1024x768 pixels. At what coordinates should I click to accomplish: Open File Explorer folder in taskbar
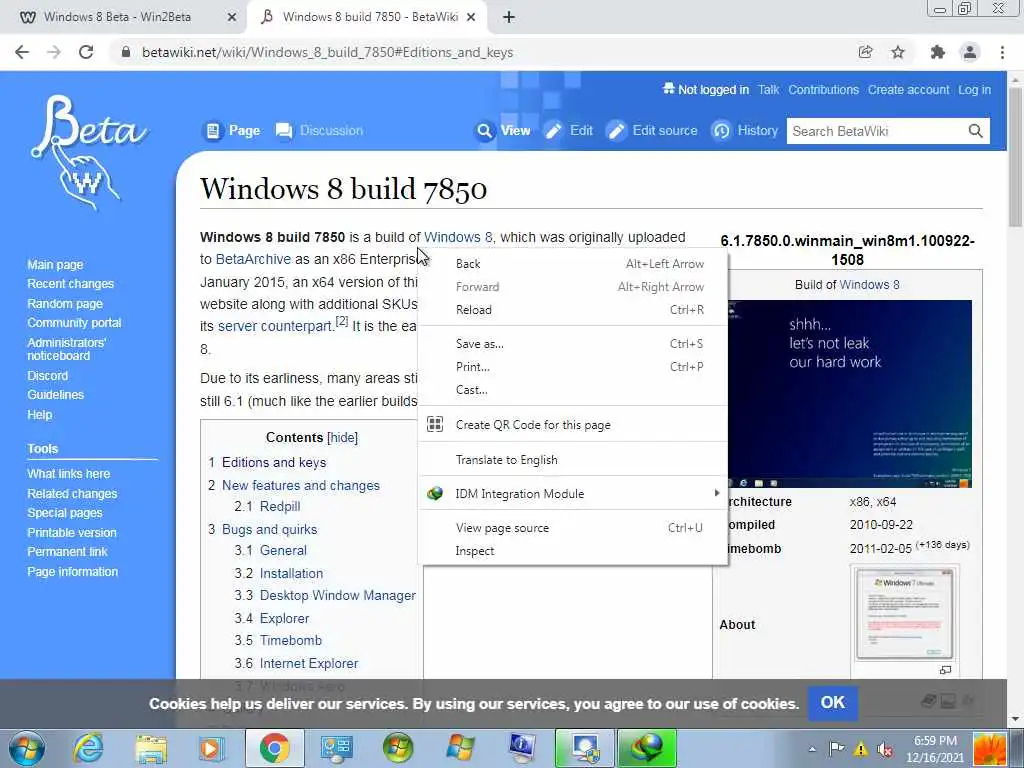(x=151, y=748)
